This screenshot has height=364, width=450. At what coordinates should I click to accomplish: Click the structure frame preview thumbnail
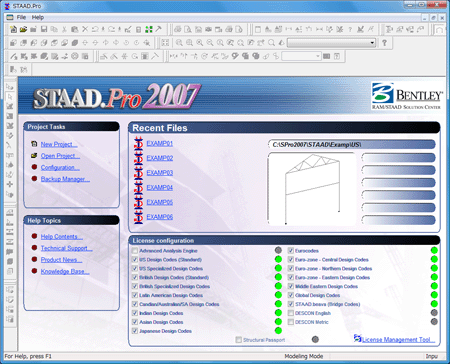coord(311,188)
